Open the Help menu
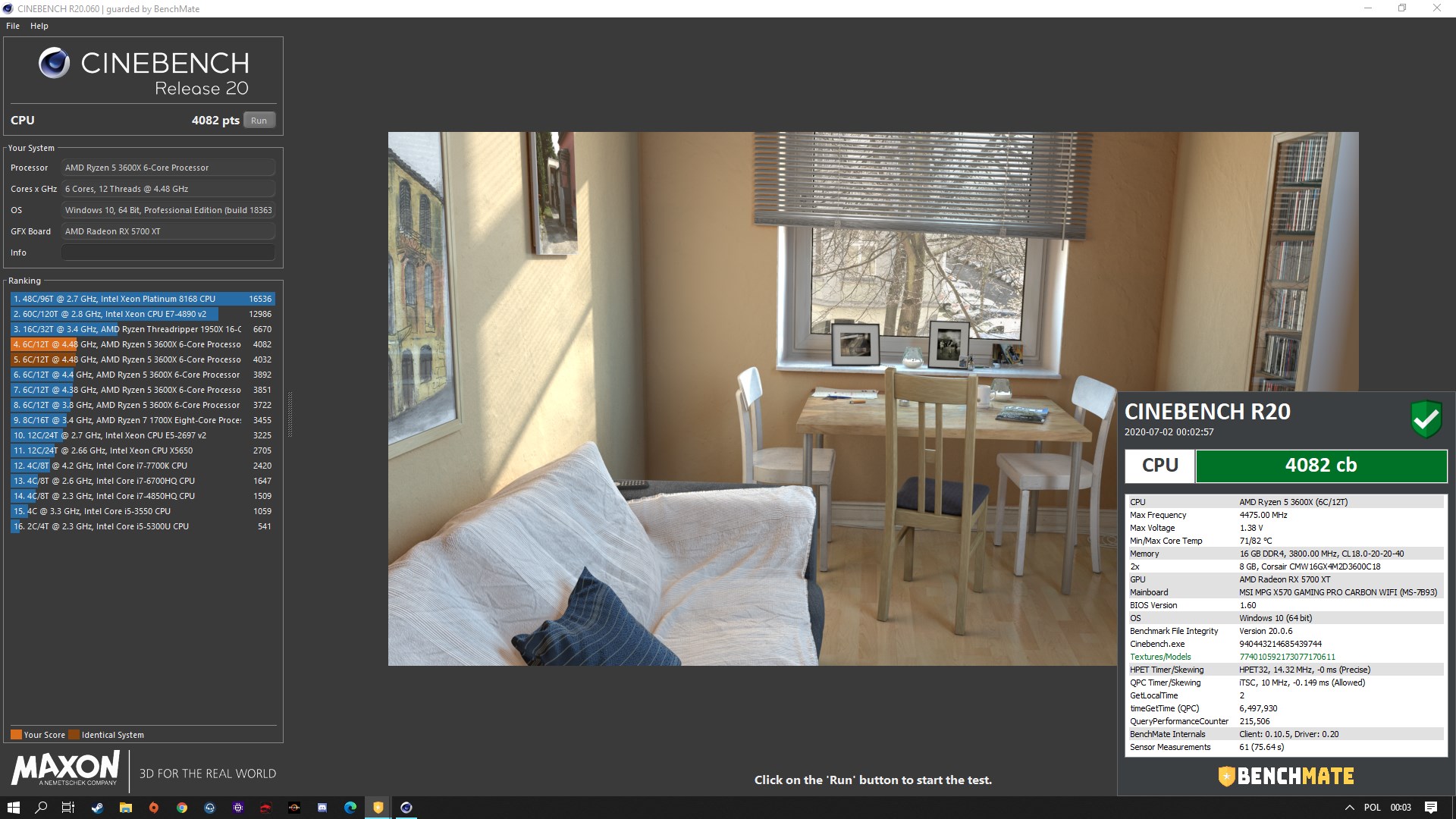This screenshot has width=1456, height=819. tap(39, 26)
